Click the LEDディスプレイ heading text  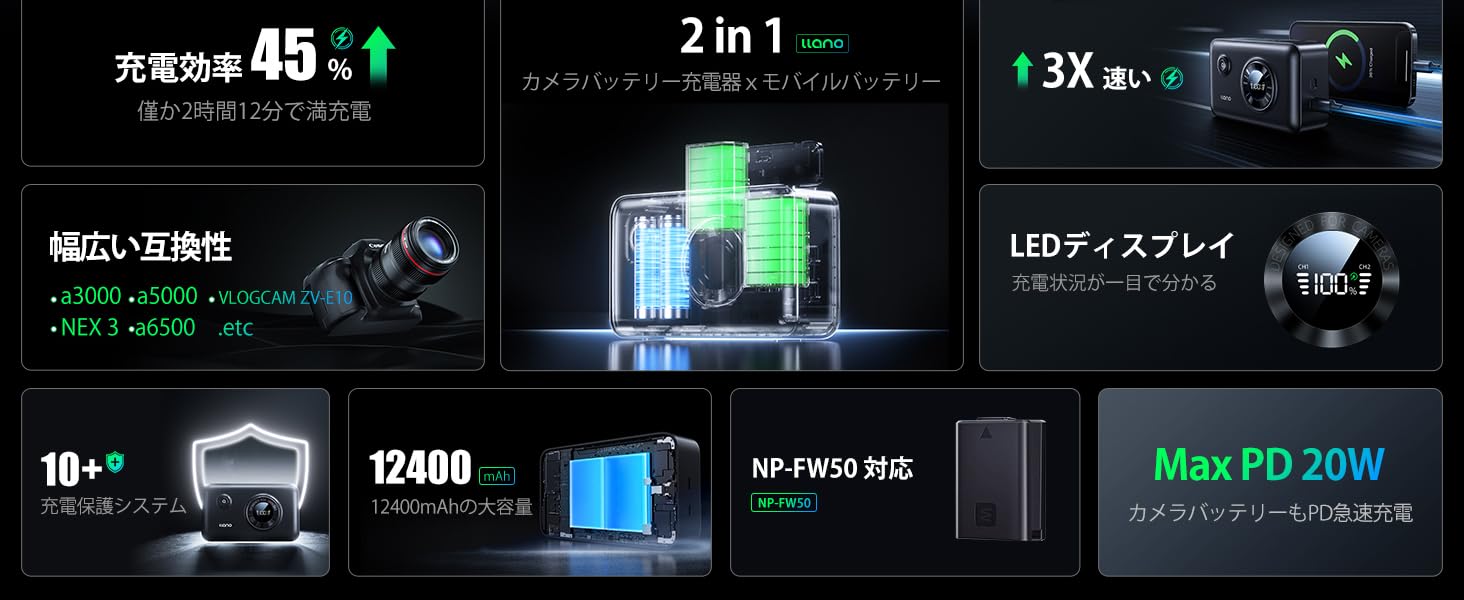[x=1122, y=245]
